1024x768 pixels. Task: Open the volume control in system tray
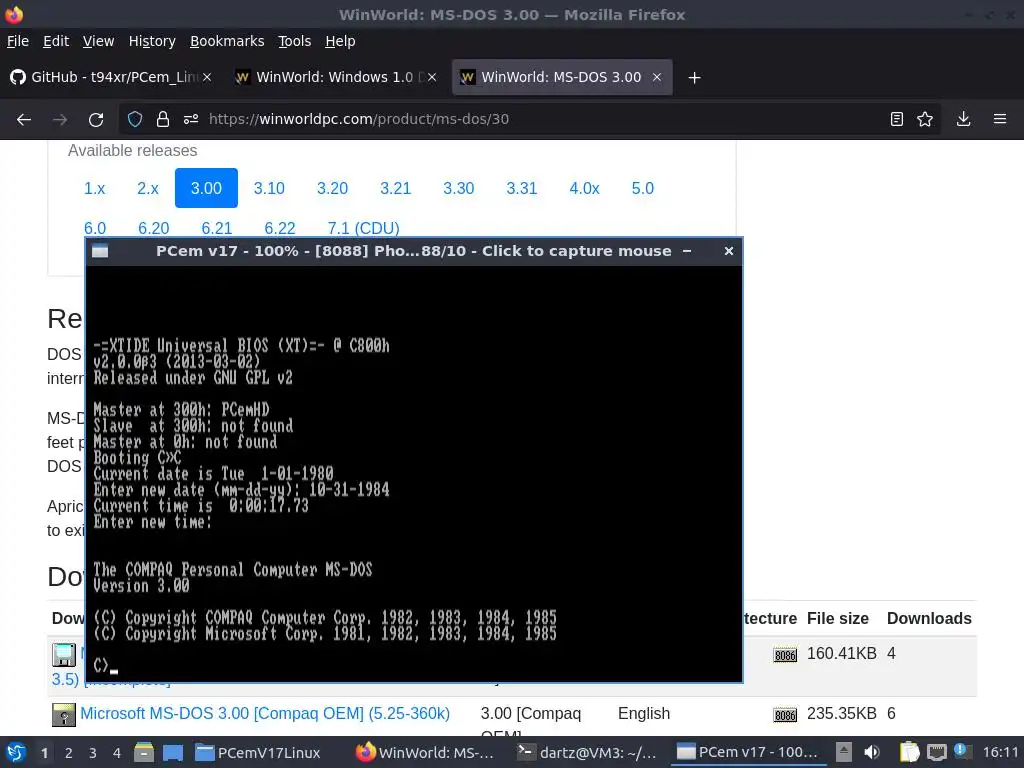coord(871,752)
